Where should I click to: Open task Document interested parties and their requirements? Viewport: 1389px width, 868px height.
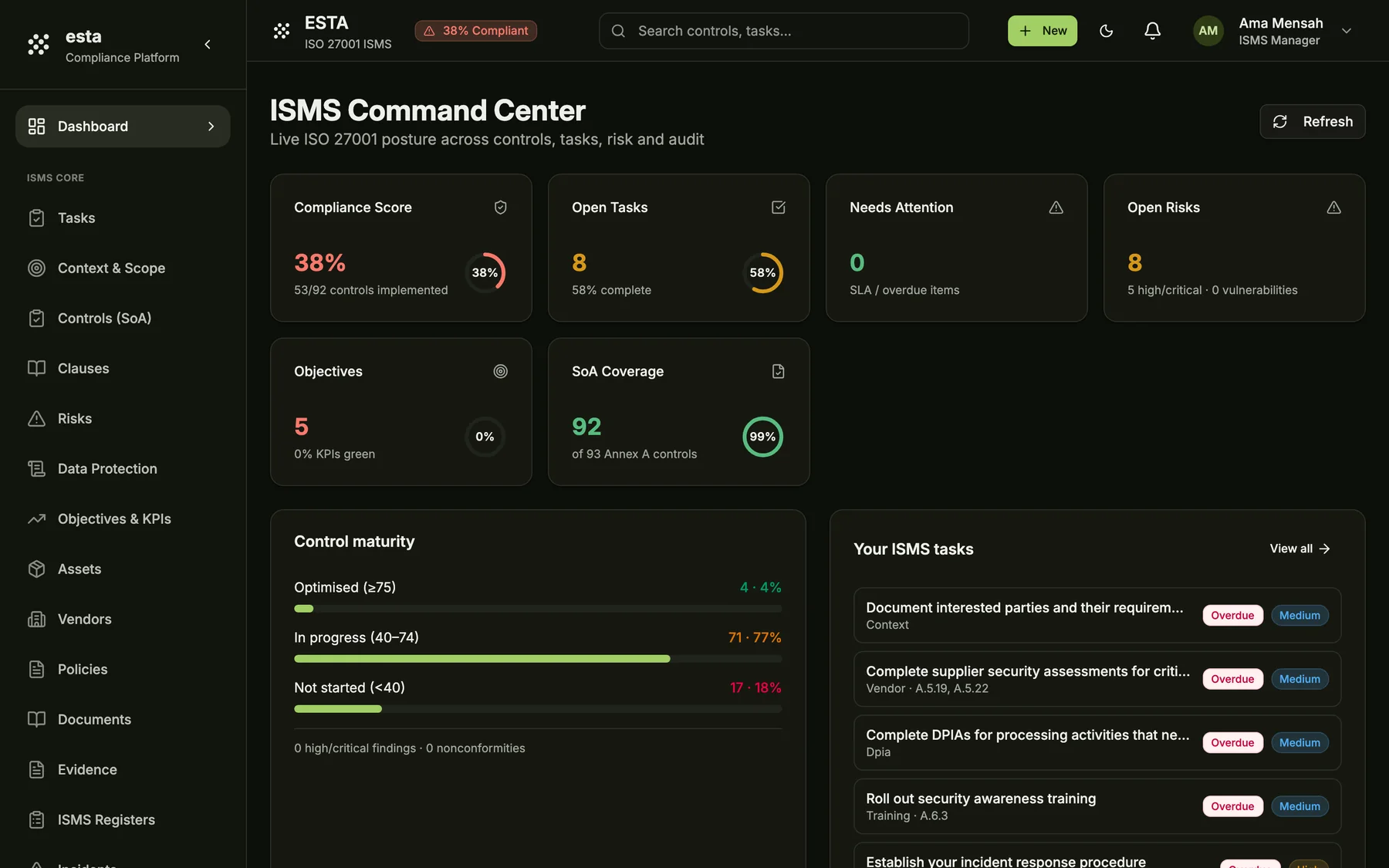tap(1097, 616)
